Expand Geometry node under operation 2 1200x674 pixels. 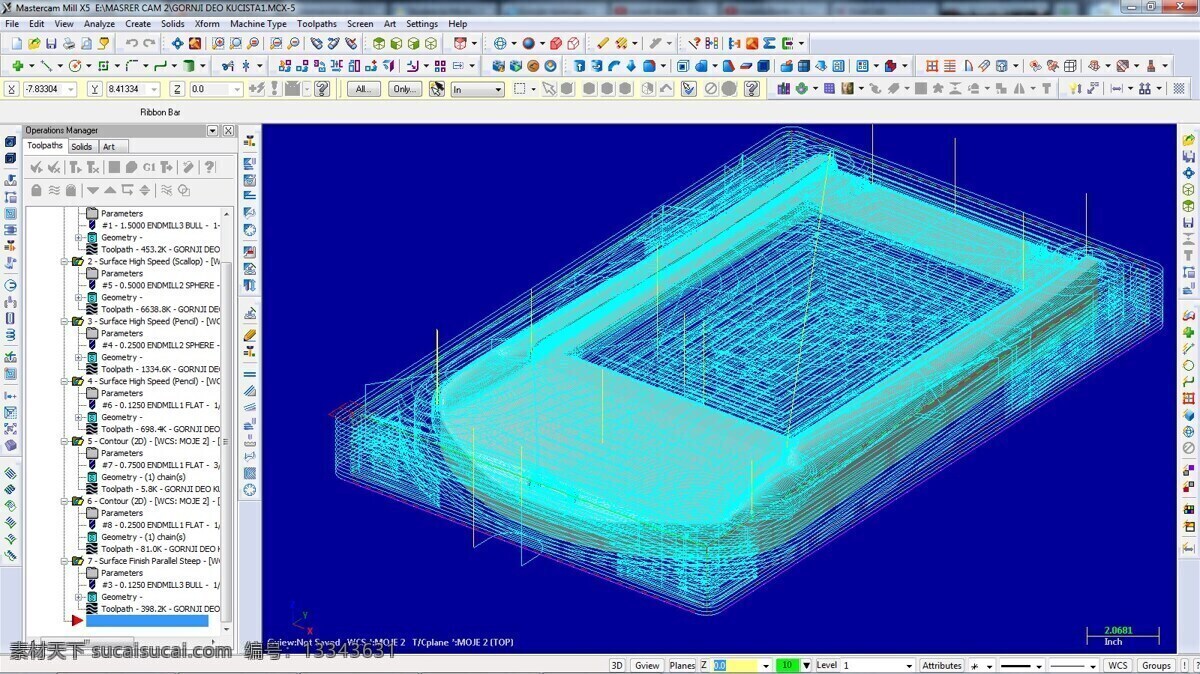tap(79, 298)
